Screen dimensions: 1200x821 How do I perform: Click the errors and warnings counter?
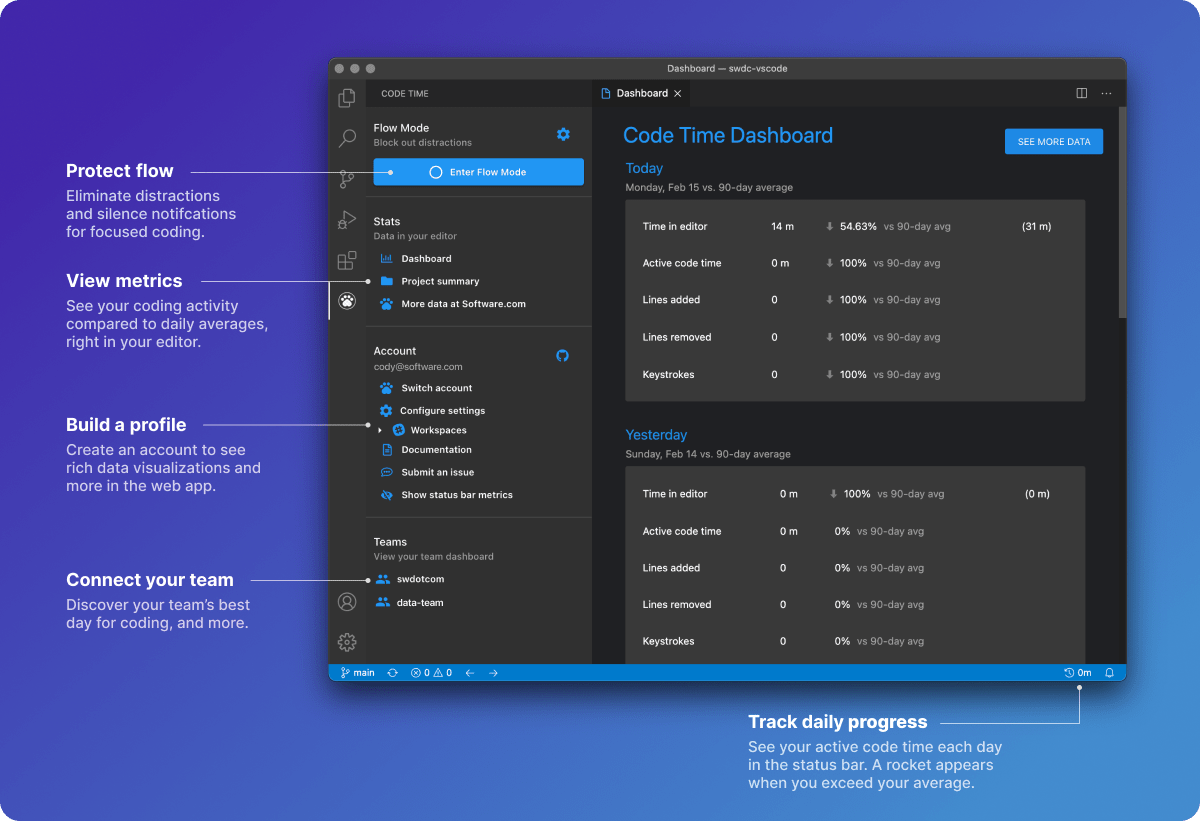coord(432,673)
